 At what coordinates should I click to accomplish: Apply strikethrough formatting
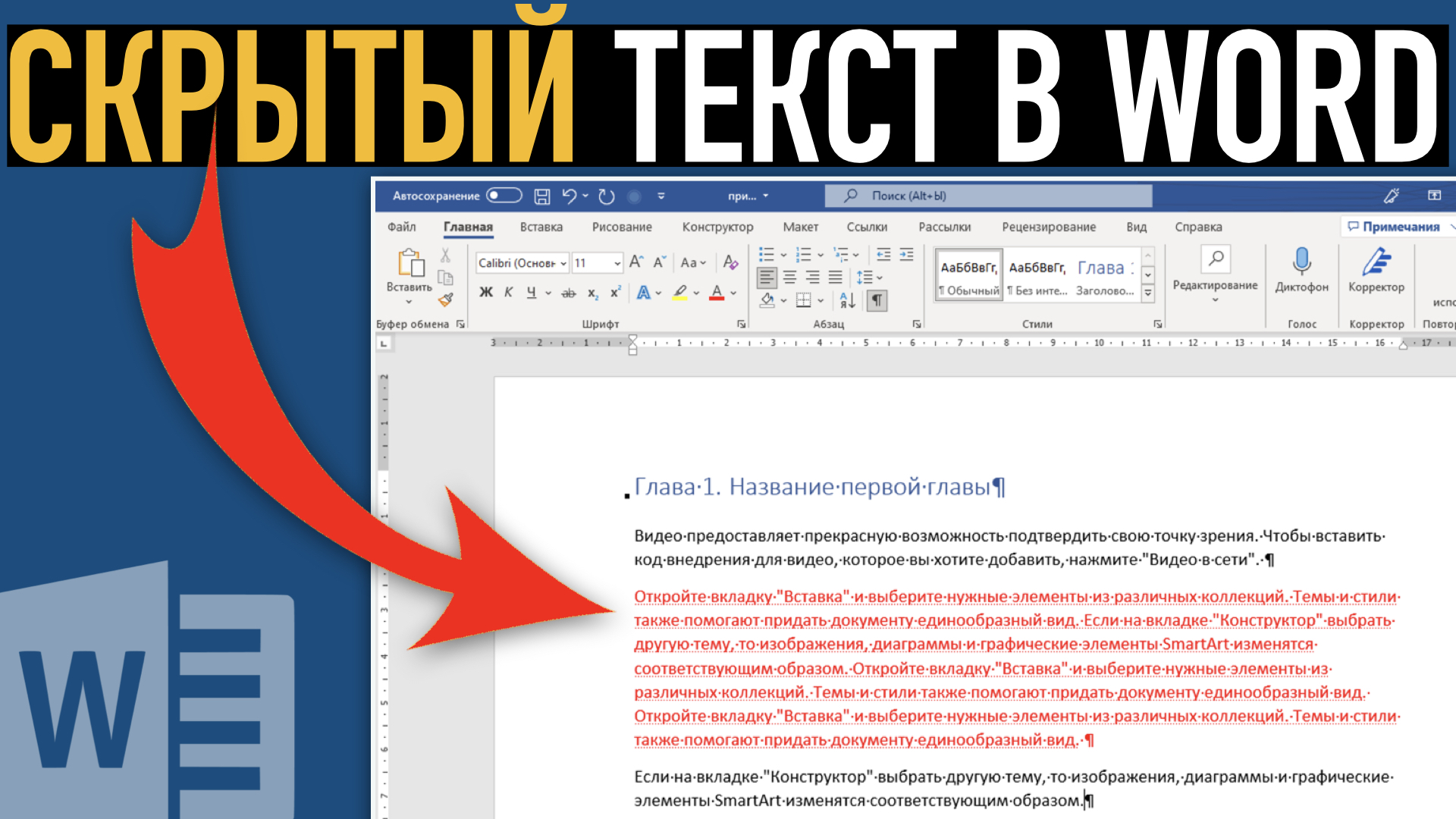pyautogui.click(x=568, y=293)
